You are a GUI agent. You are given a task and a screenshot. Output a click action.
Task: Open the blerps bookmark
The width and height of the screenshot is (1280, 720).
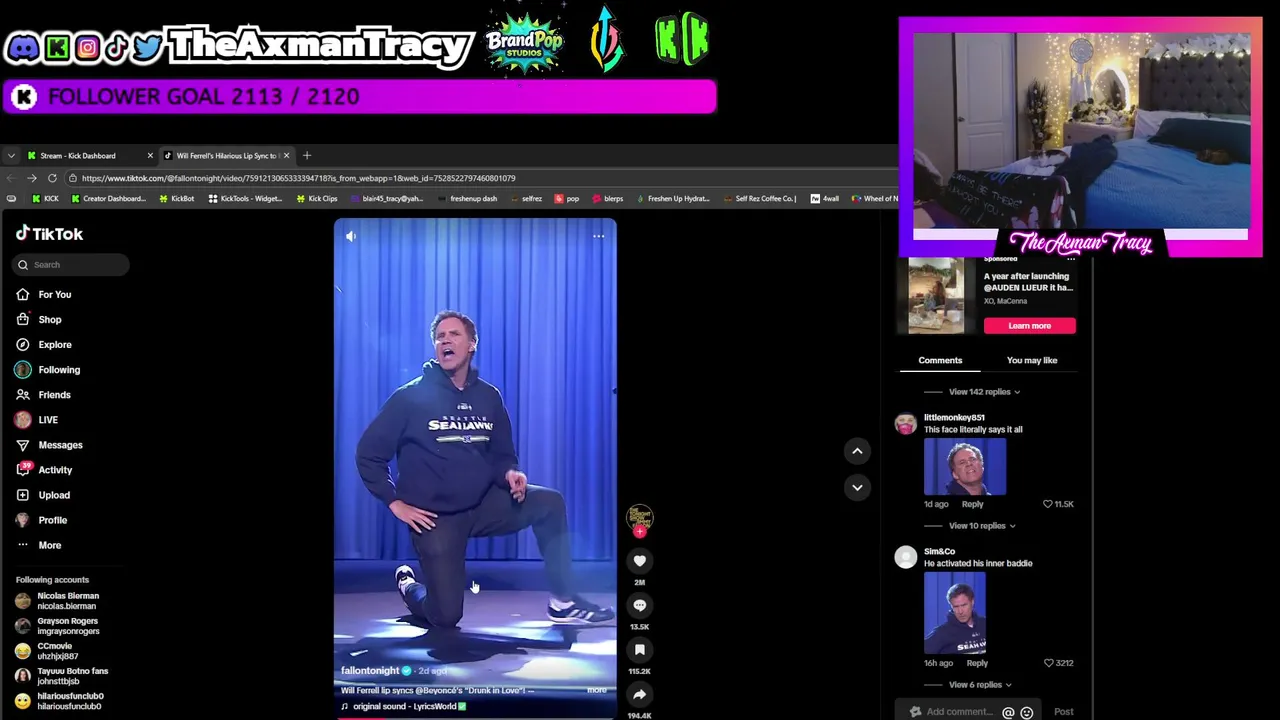click(x=607, y=199)
